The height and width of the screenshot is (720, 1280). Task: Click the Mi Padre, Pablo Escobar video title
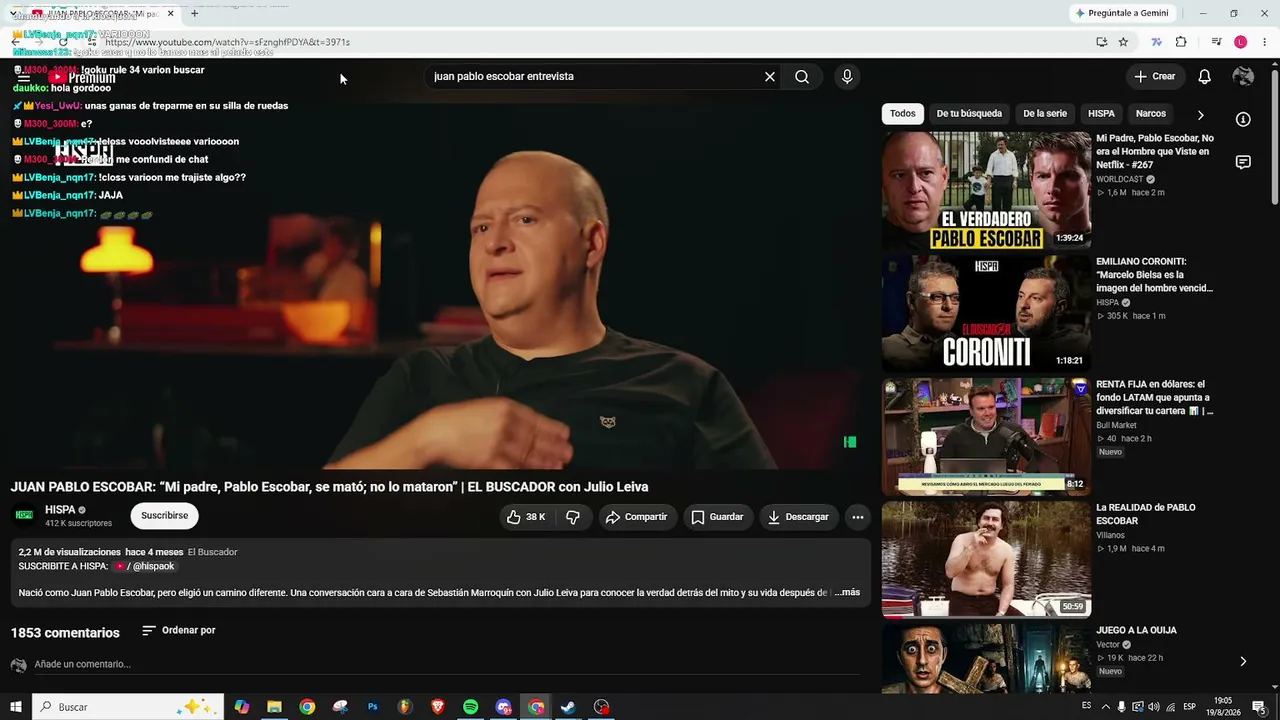1155,151
